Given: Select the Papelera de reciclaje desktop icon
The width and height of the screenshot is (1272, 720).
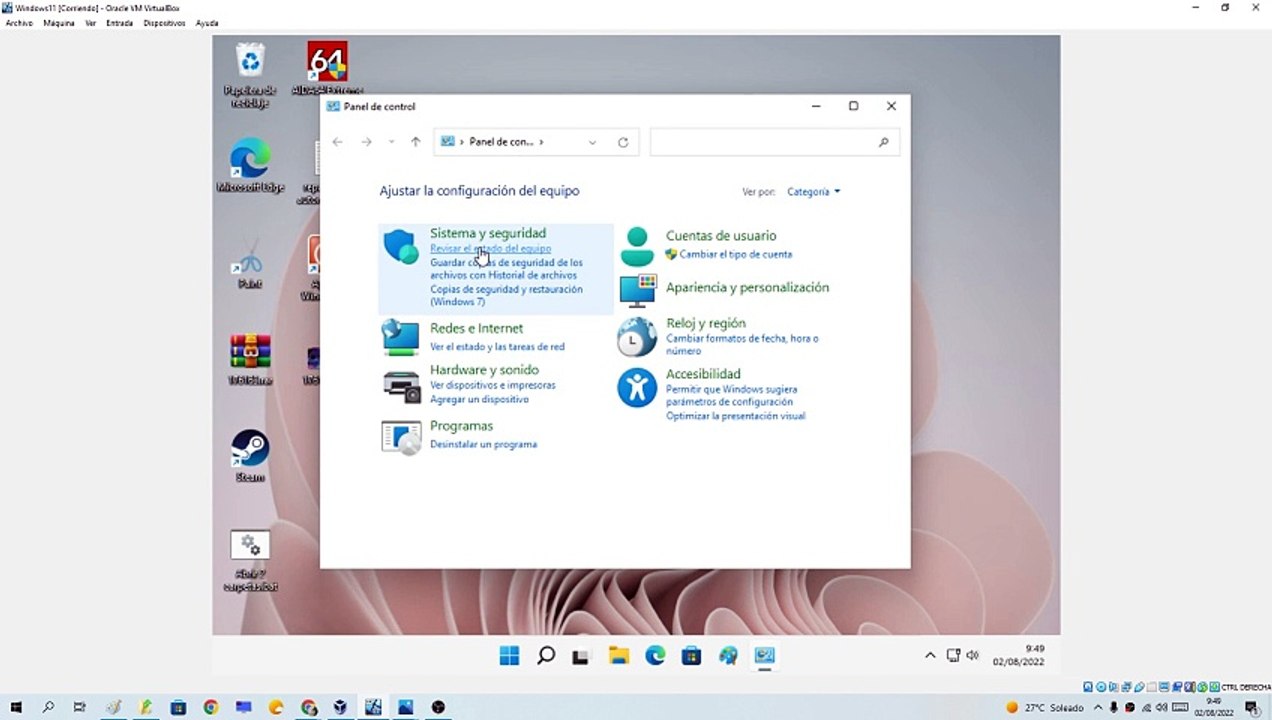Looking at the screenshot, I should tap(250, 75).
